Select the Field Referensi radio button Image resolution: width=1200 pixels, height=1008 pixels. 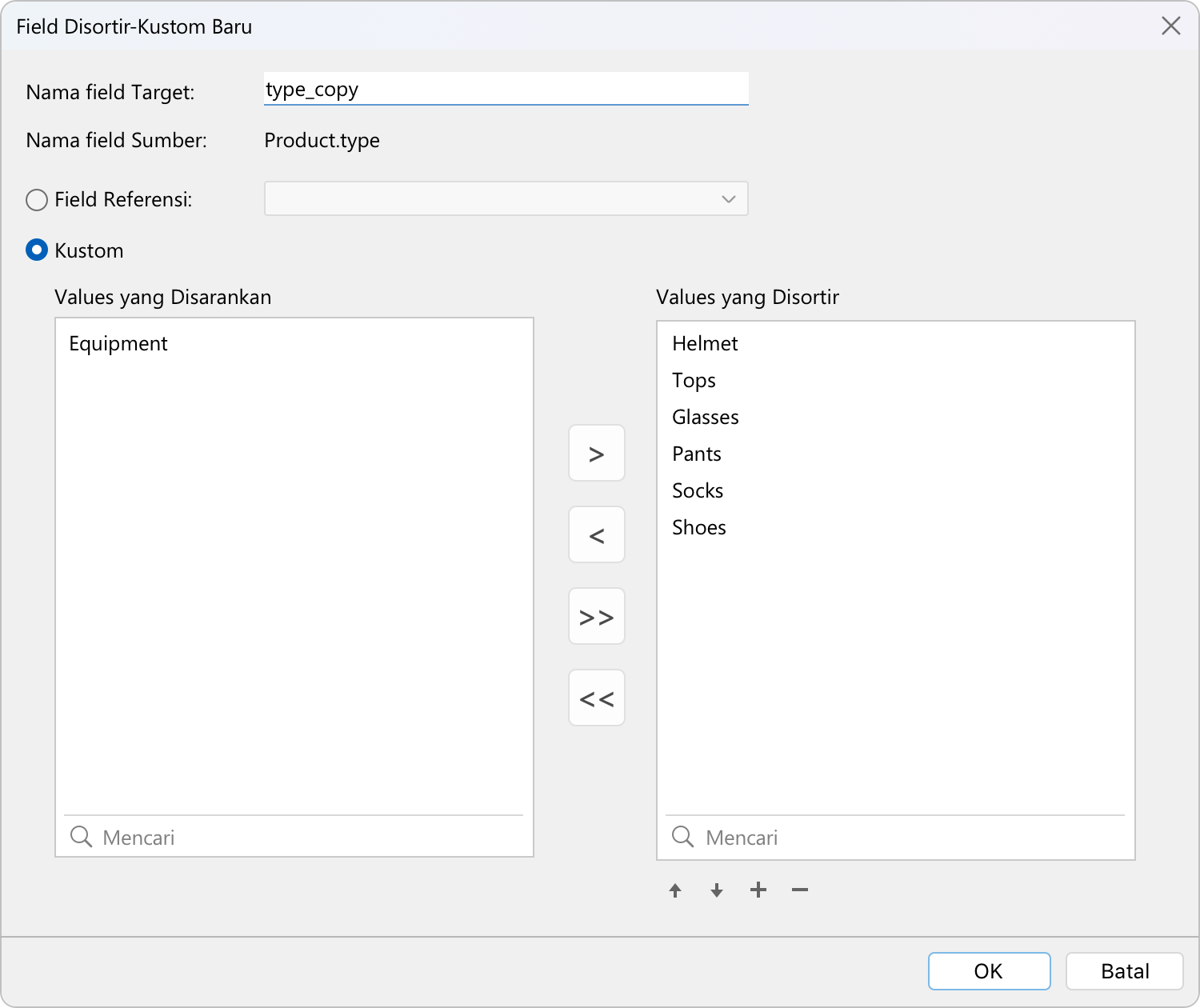(x=37, y=199)
